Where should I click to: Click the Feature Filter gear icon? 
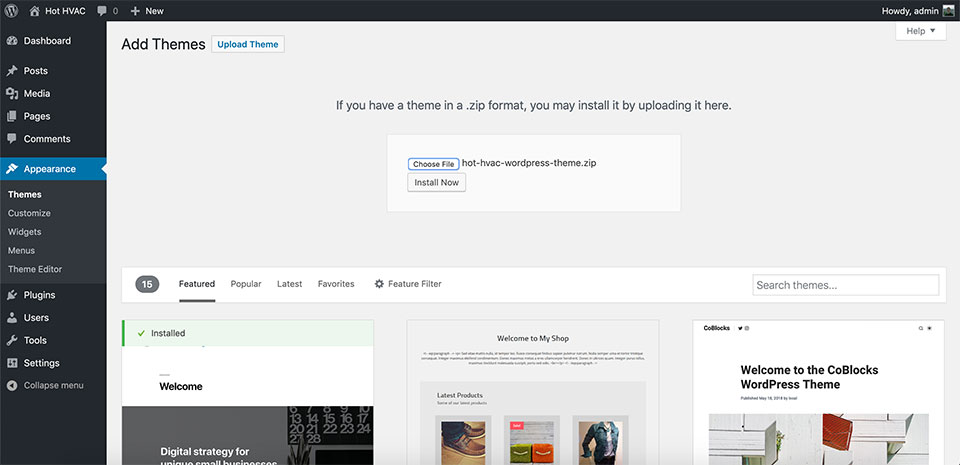[379, 284]
